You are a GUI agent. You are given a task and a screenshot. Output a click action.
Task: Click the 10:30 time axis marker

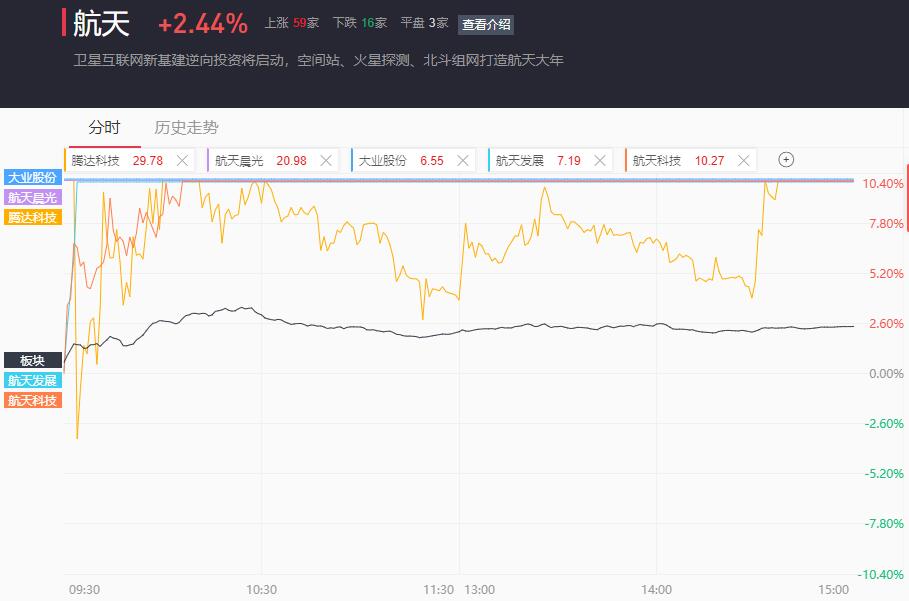pos(261,589)
